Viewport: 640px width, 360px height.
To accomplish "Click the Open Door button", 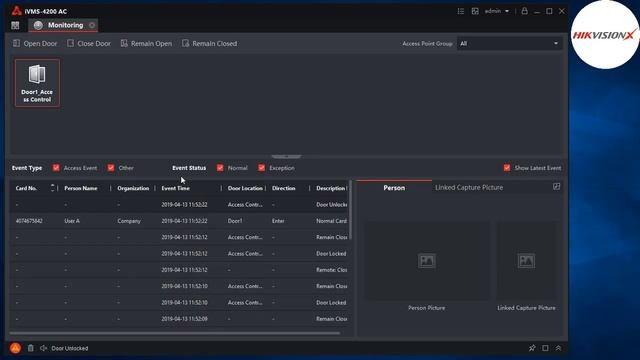I will tap(35, 43).
